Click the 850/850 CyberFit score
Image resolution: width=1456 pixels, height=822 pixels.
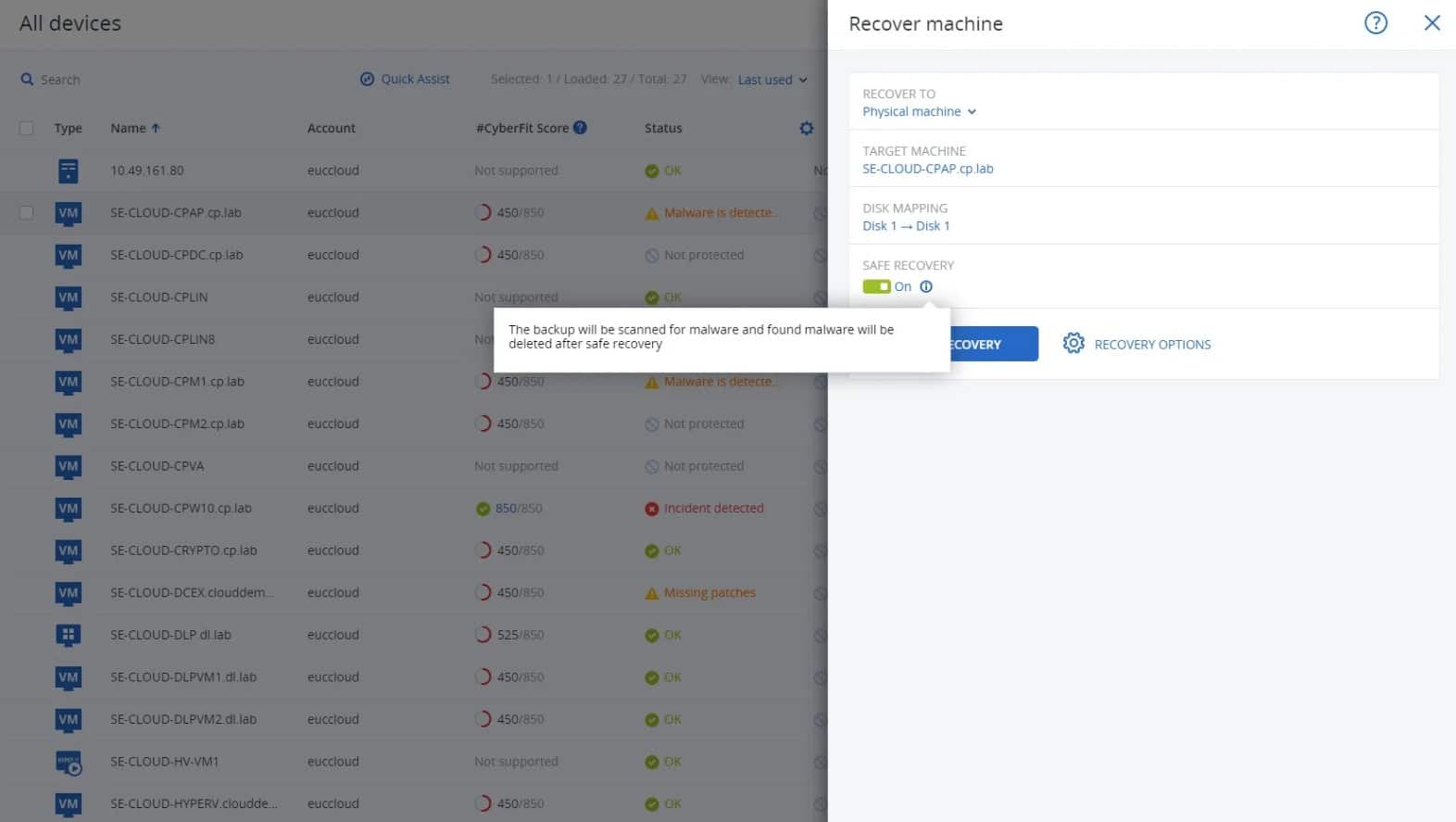point(509,508)
